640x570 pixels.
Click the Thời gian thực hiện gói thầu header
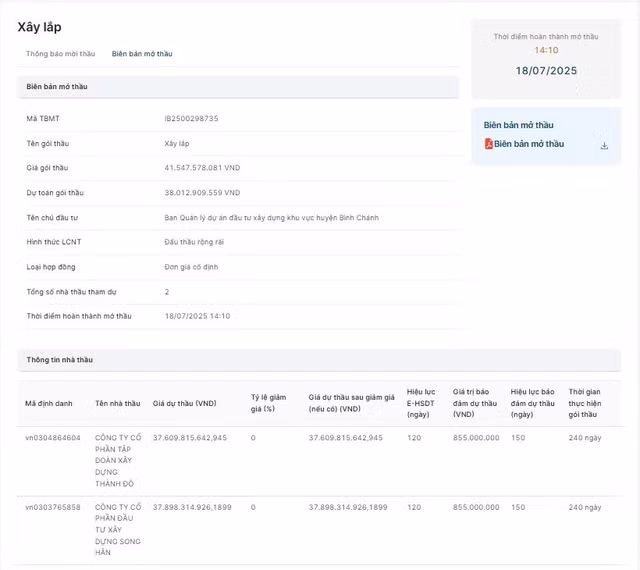584,403
